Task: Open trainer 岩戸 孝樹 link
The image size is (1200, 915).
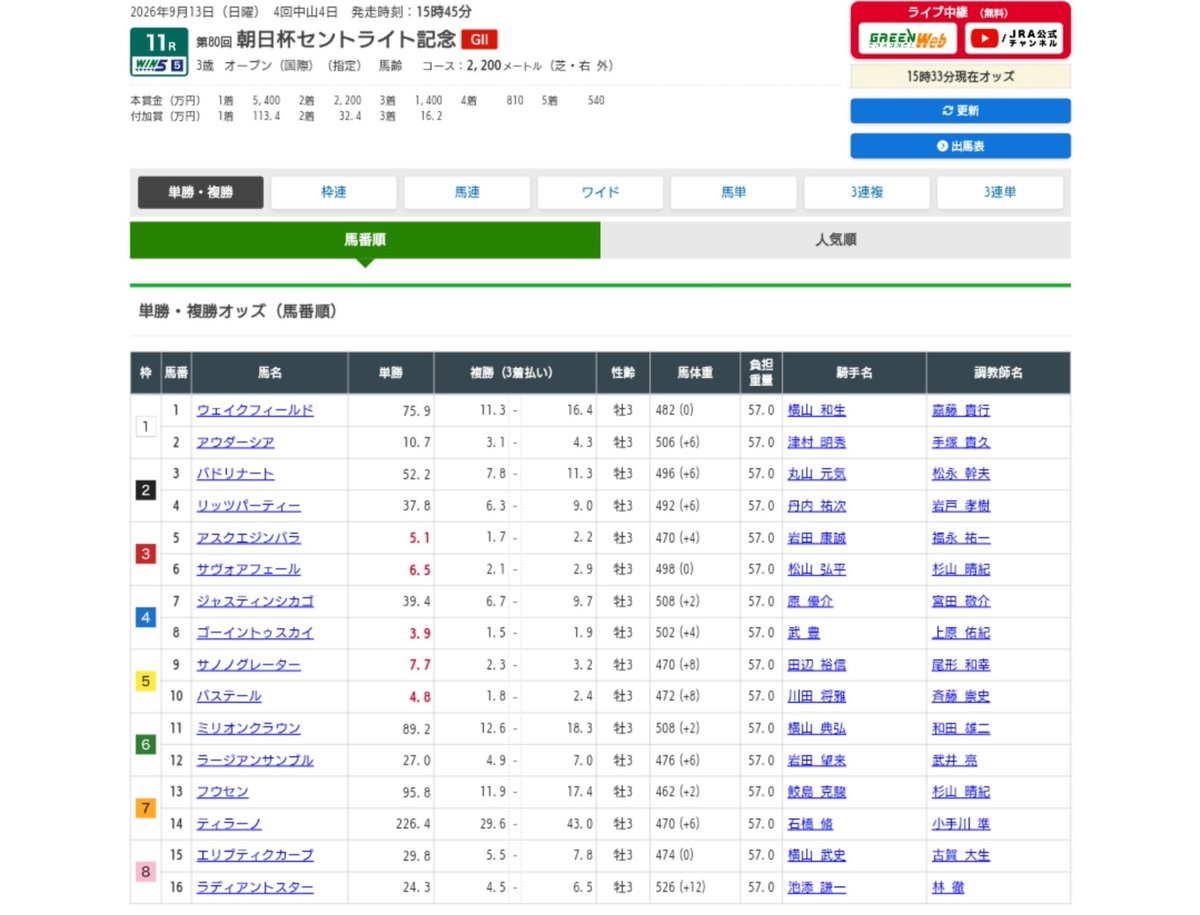Action: tap(961, 506)
